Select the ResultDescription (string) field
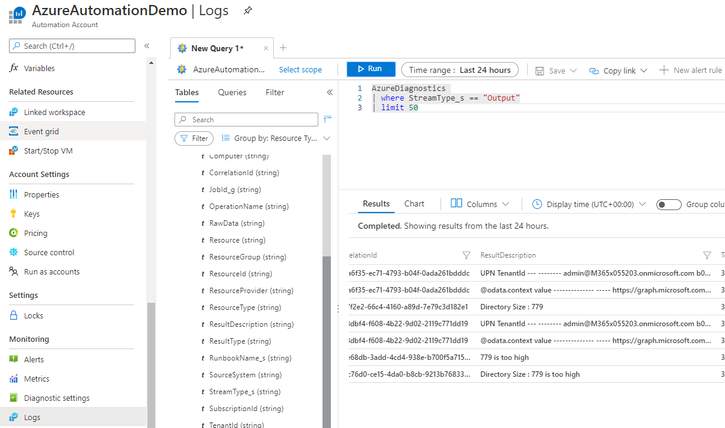The height and width of the screenshot is (428, 725). coord(251,324)
